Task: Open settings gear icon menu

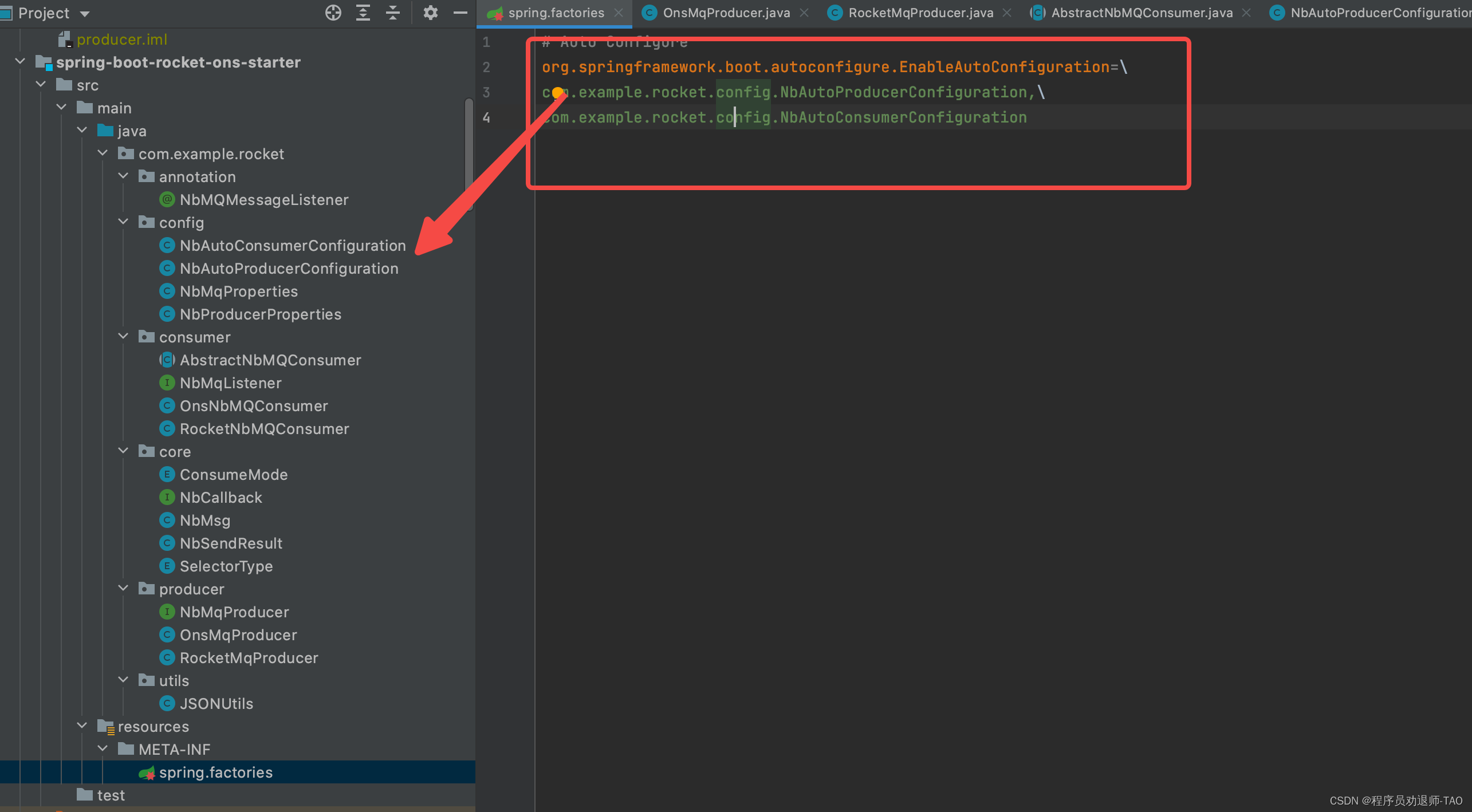Action: tap(430, 13)
